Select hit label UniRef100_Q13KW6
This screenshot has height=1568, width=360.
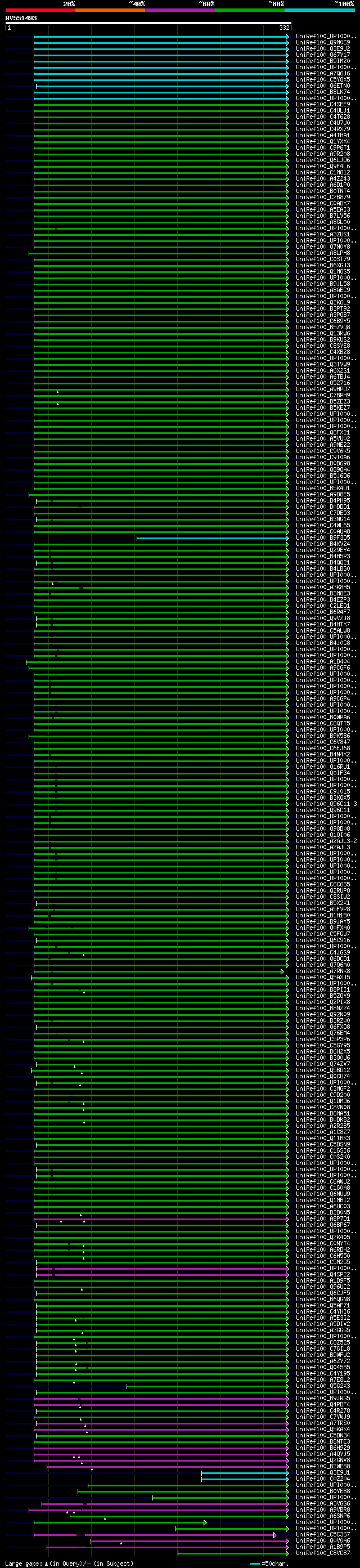(x=323, y=334)
